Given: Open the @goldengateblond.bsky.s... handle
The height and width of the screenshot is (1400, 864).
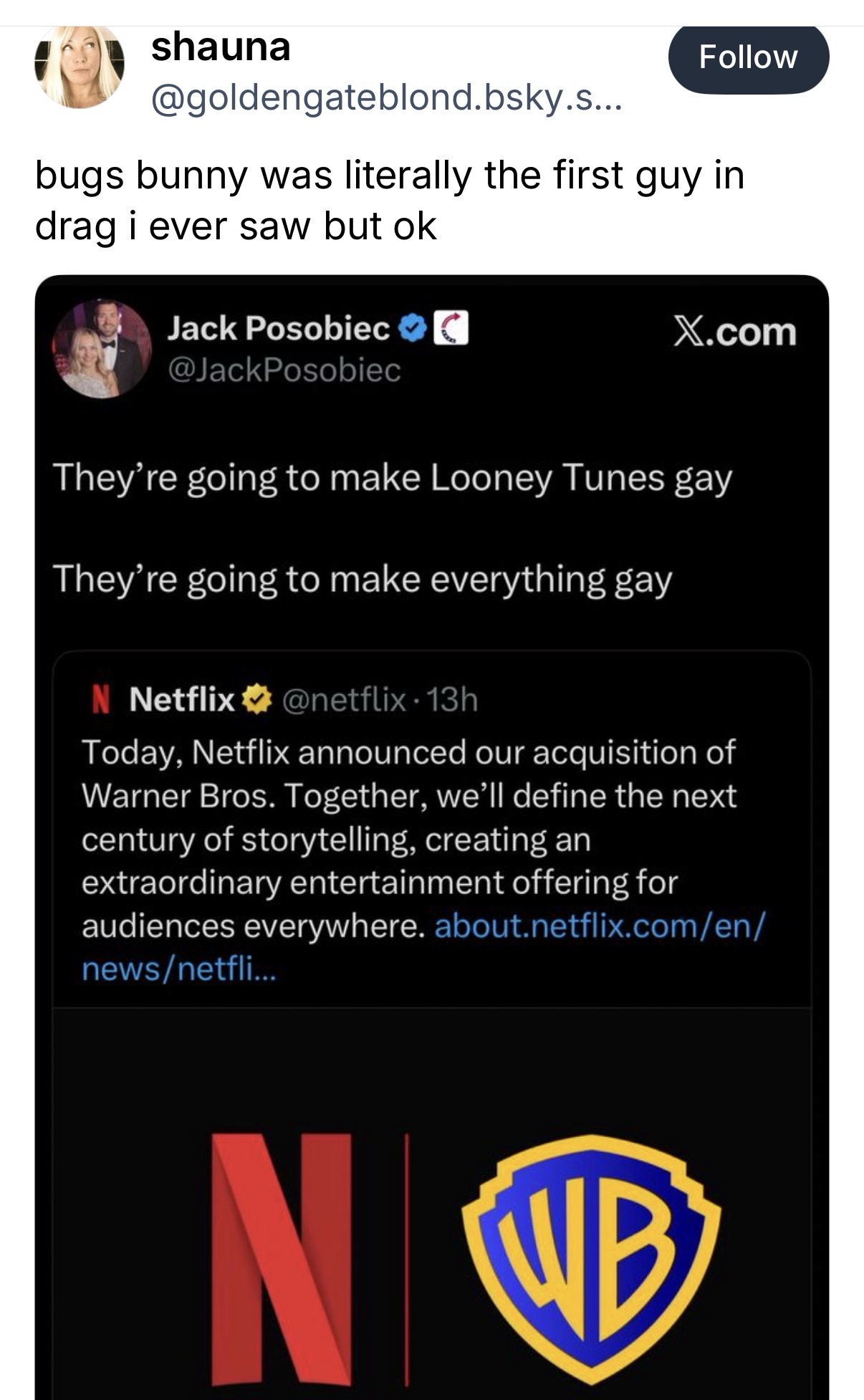Looking at the screenshot, I should click(386, 98).
